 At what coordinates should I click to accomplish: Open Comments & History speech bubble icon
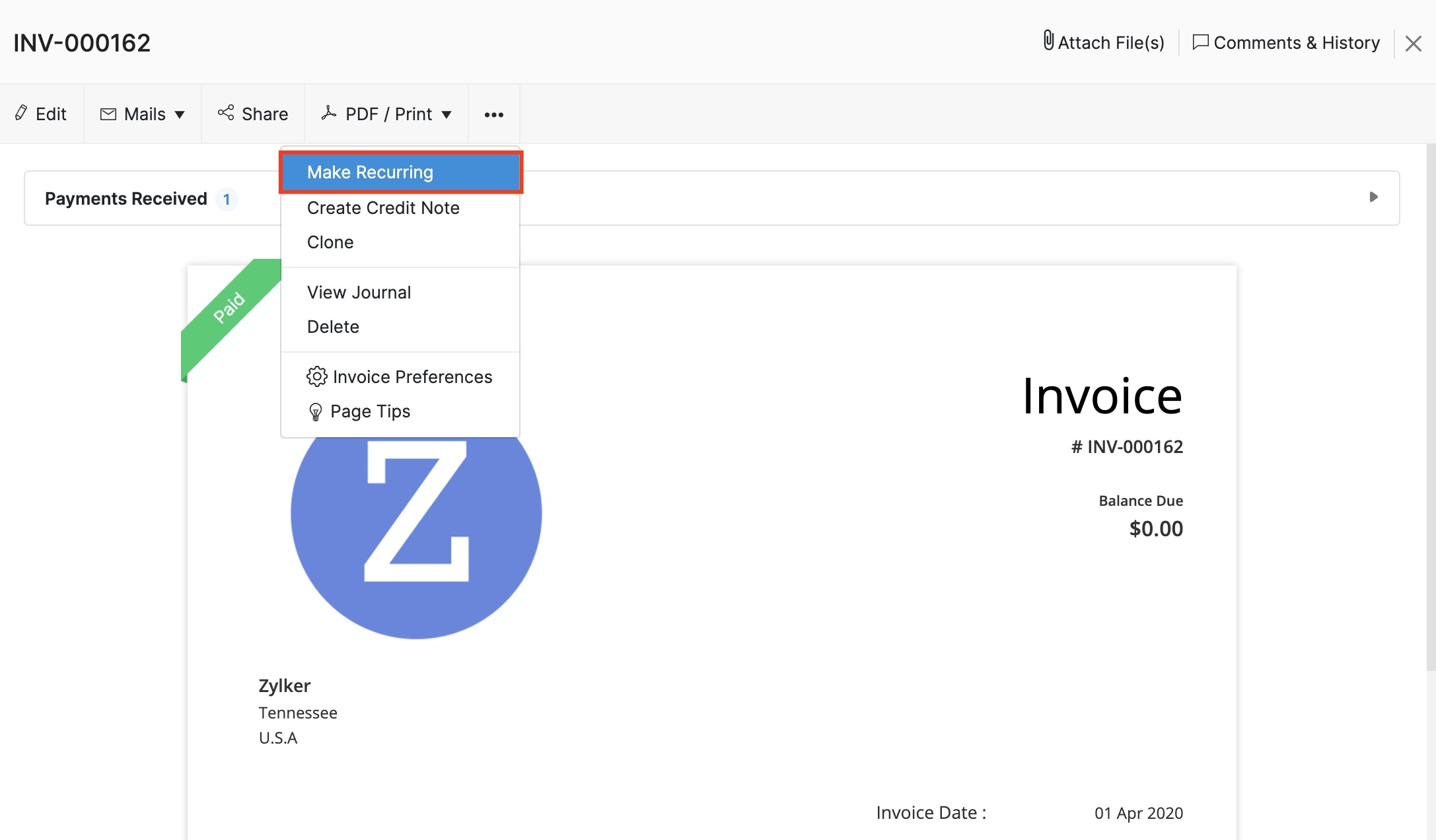click(1200, 42)
